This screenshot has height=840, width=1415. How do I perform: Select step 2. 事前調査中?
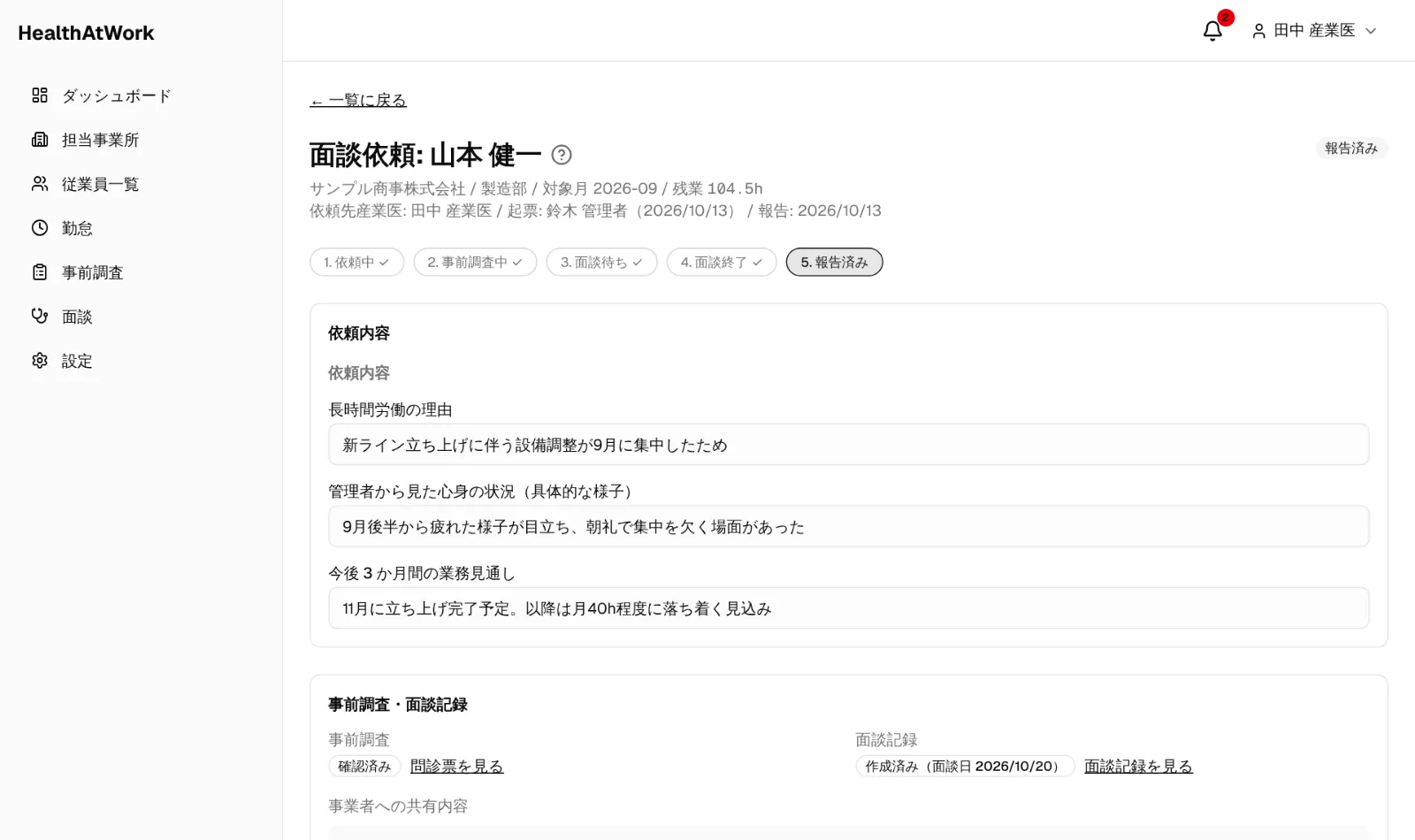click(475, 262)
